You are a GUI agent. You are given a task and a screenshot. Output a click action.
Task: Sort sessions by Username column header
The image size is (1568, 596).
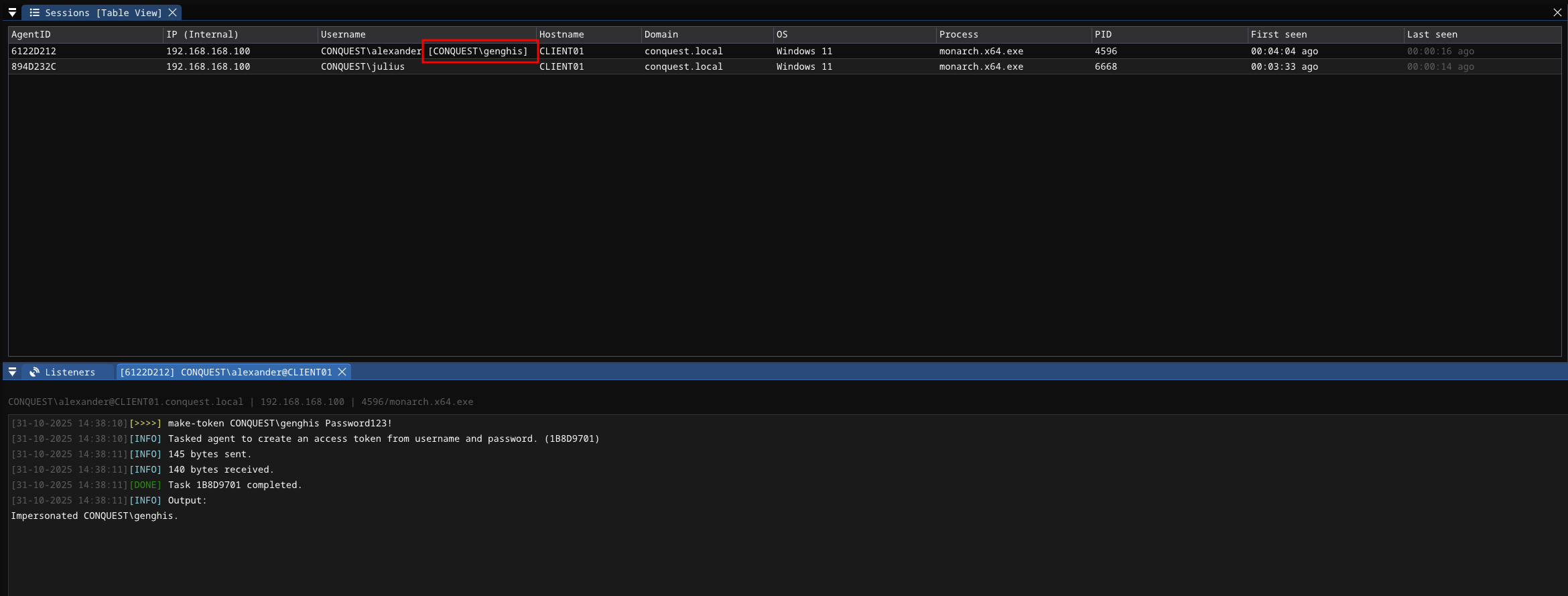click(x=343, y=34)
